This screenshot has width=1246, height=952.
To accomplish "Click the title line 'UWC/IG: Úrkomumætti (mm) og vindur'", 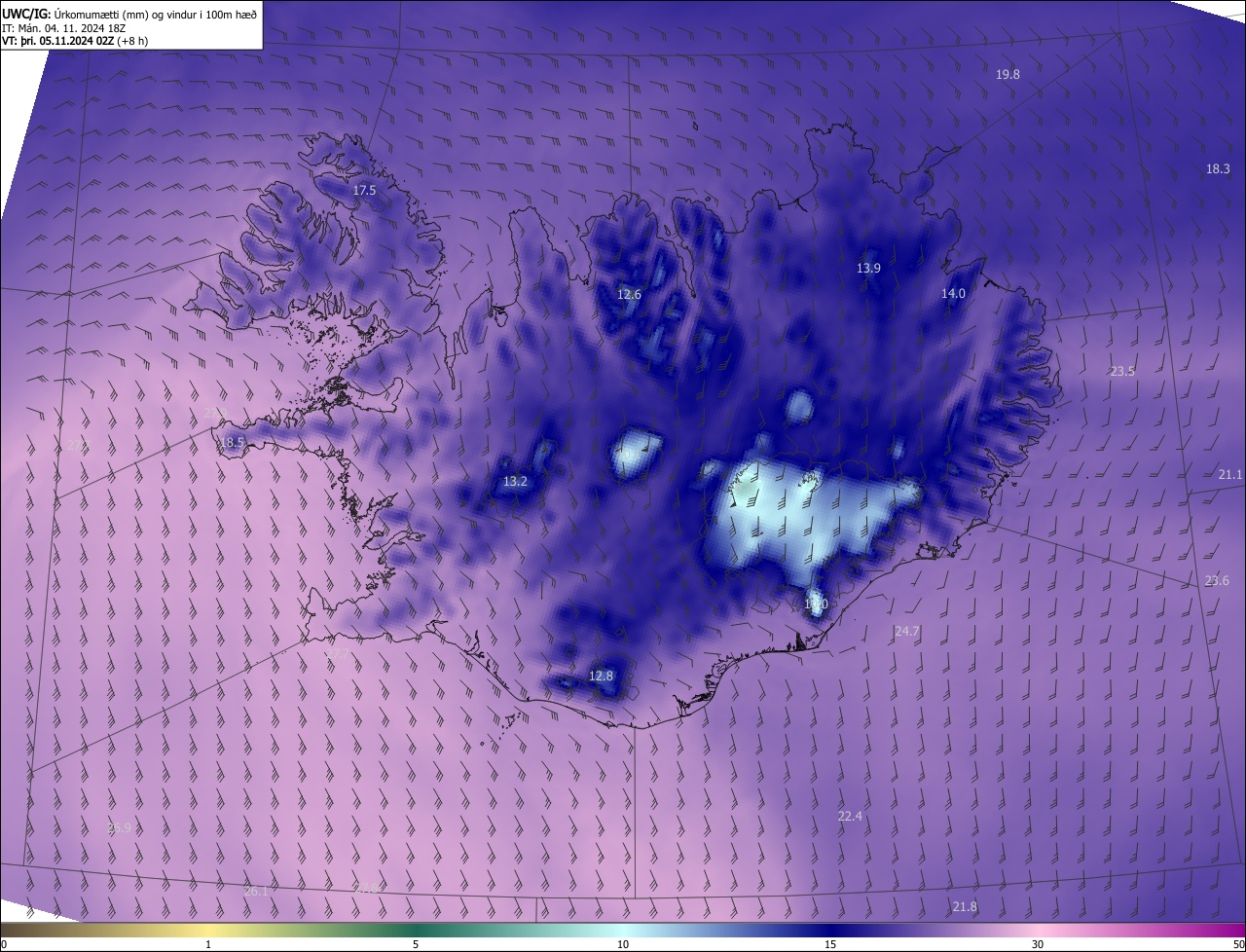I will point(129,13).
